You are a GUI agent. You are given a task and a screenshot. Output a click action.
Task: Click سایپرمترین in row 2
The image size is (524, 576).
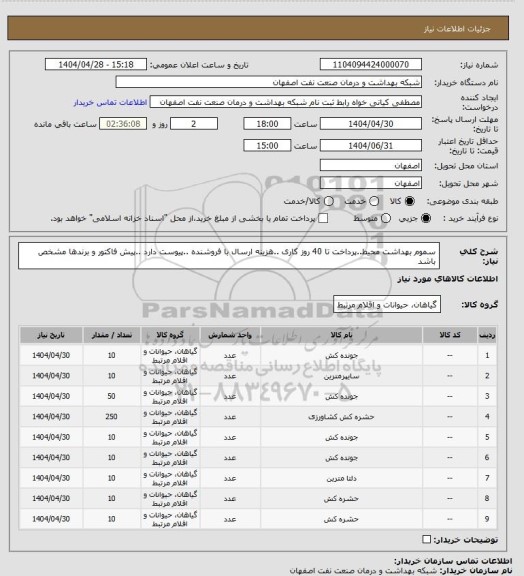pos(341,376)
